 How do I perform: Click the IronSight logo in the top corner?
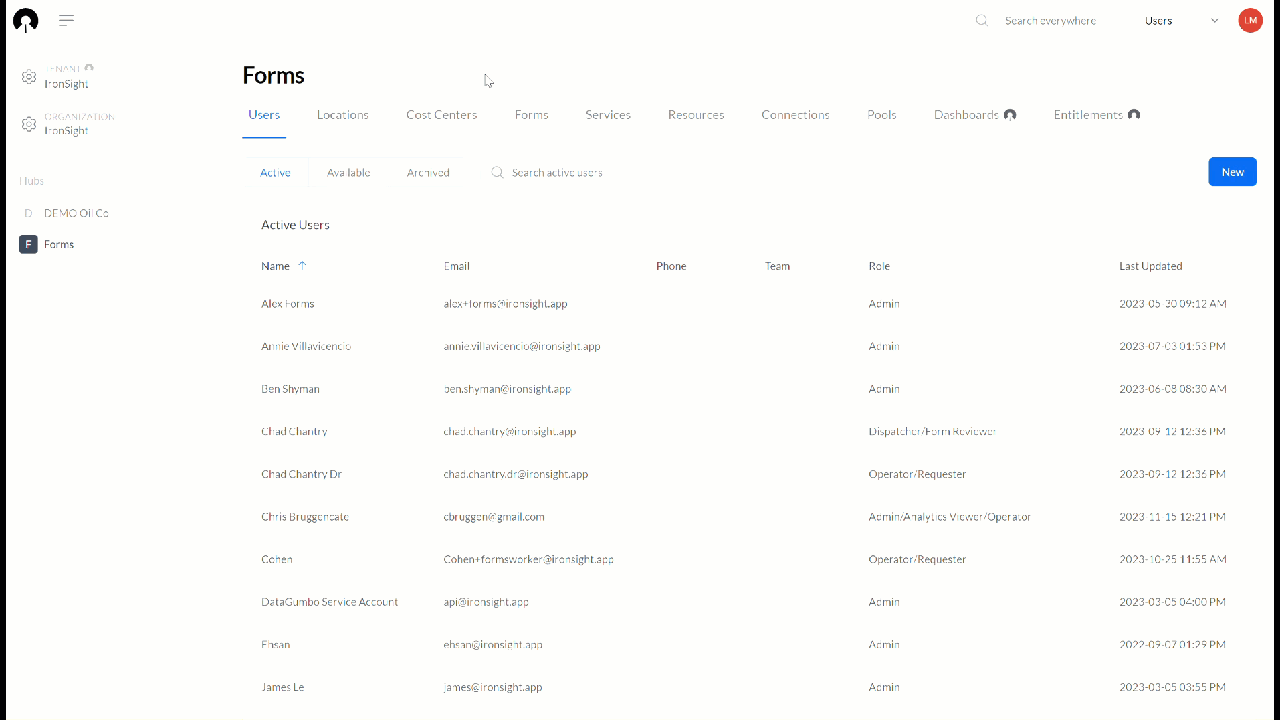pyautogui.click(x=24, y=20)
